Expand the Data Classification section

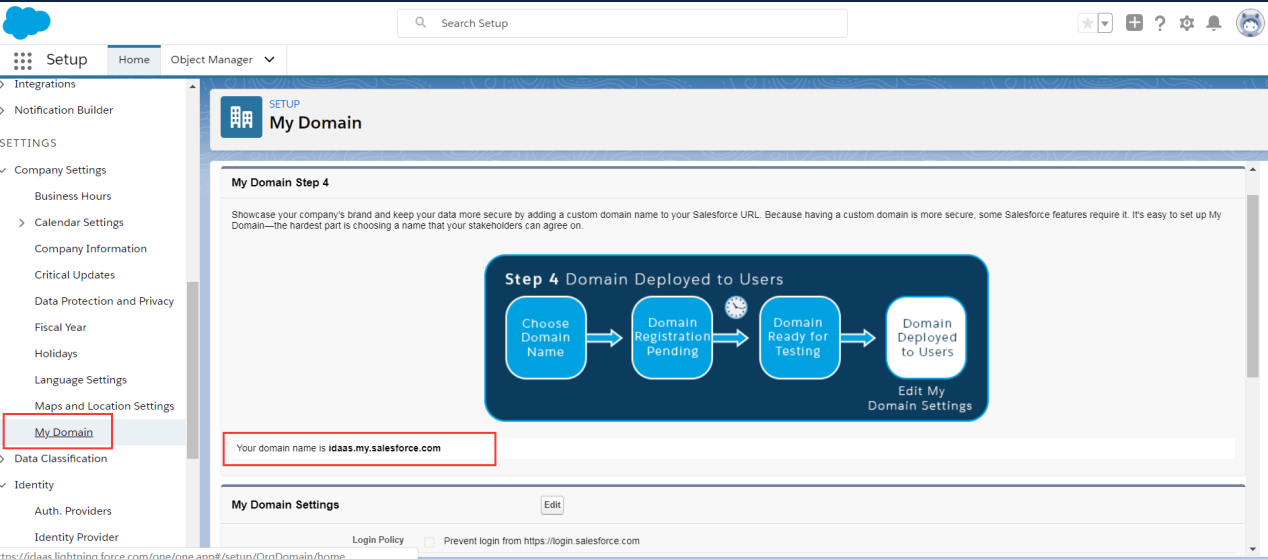[x=4, y=459]
